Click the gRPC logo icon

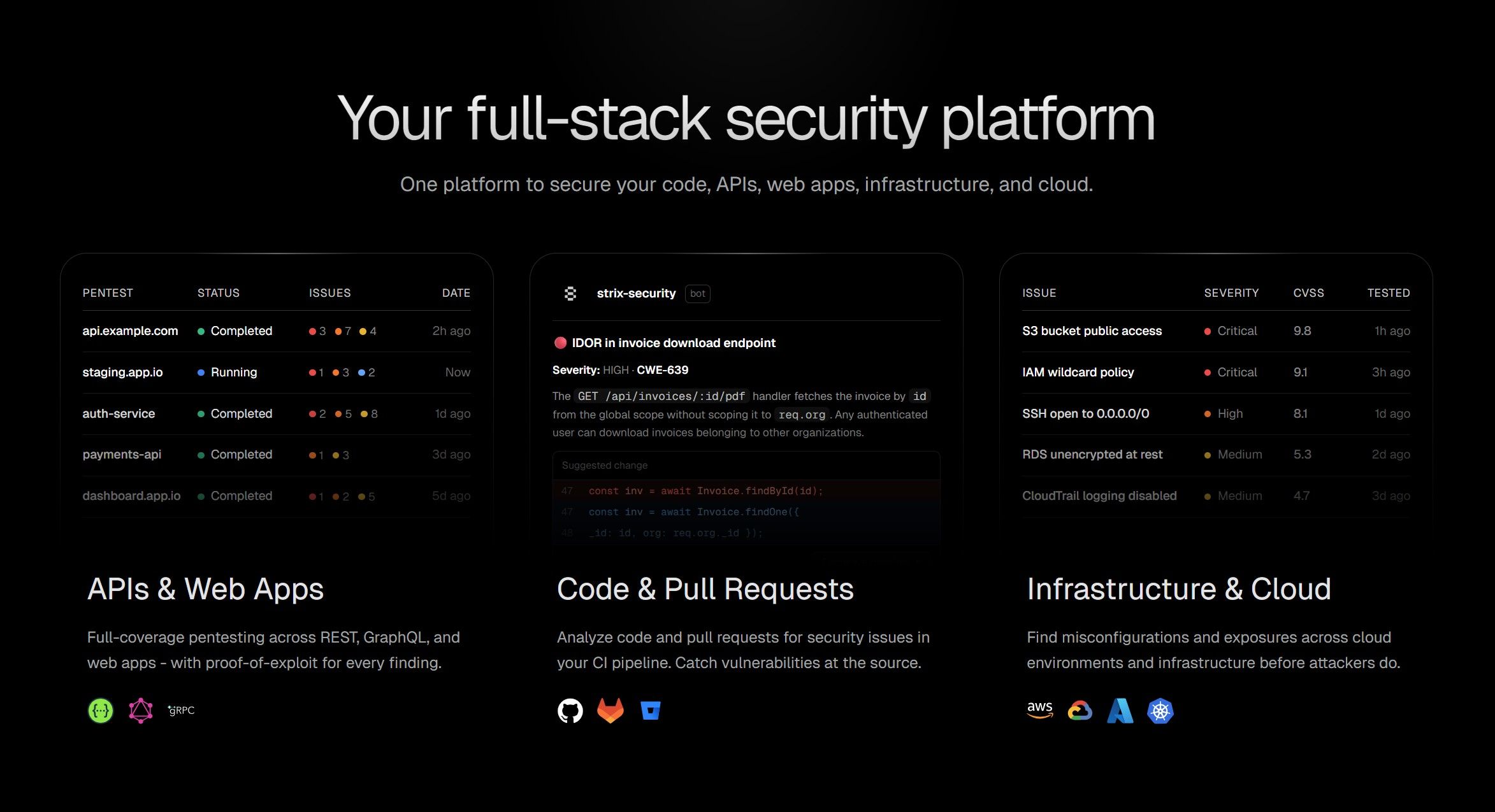coord(182,710)
